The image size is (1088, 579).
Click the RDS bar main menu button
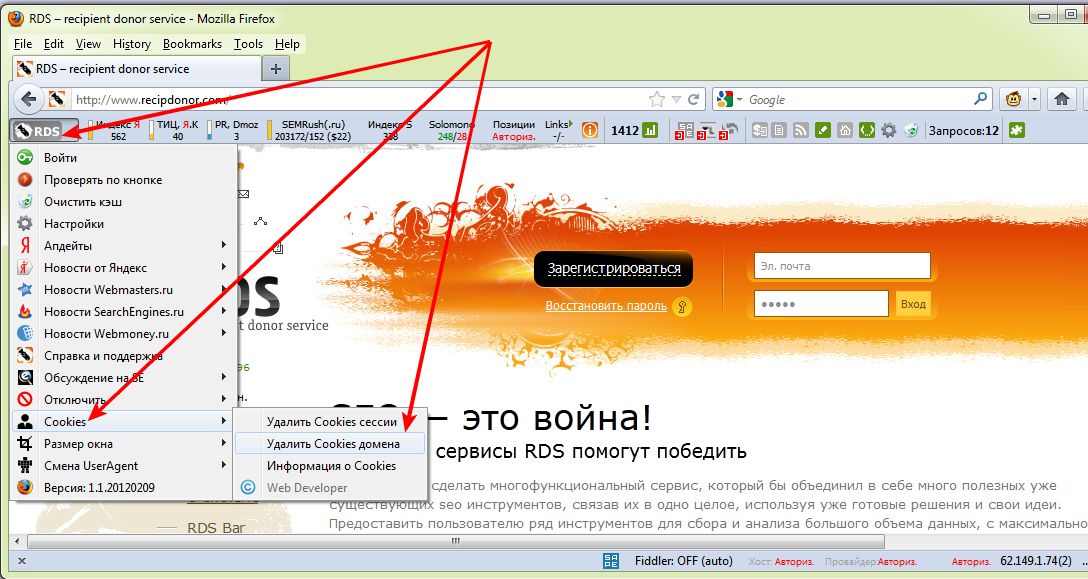[x=44, y=130]
